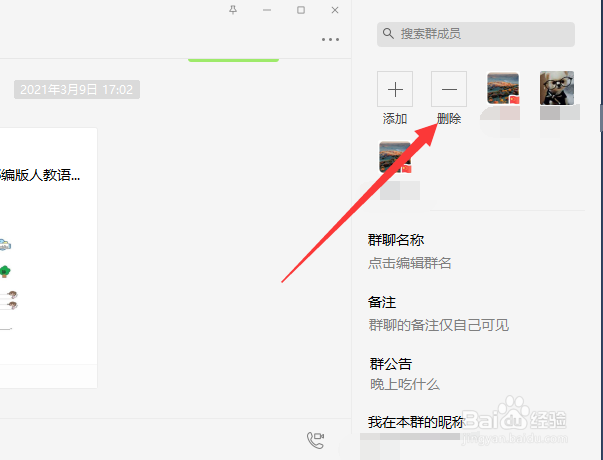Open the group notice 晚上吃什么

pyautogui.click(x=405, y=384)
